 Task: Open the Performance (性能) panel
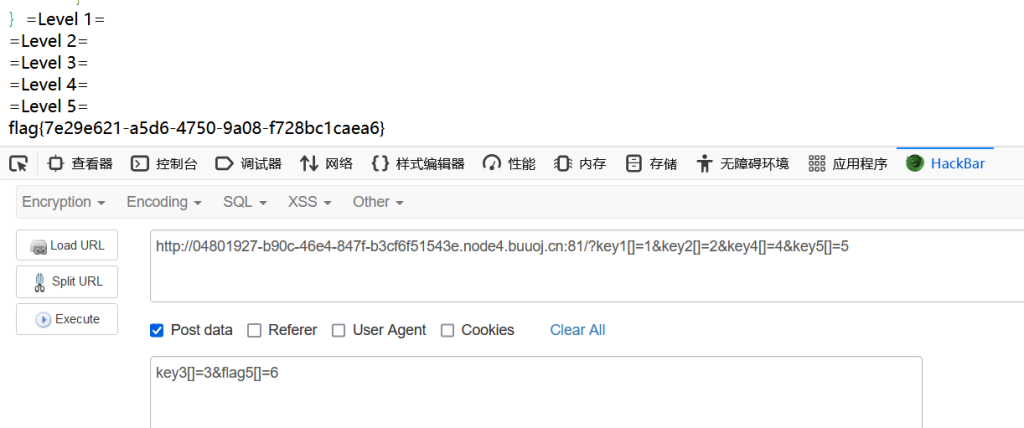(x=509, y=163)
